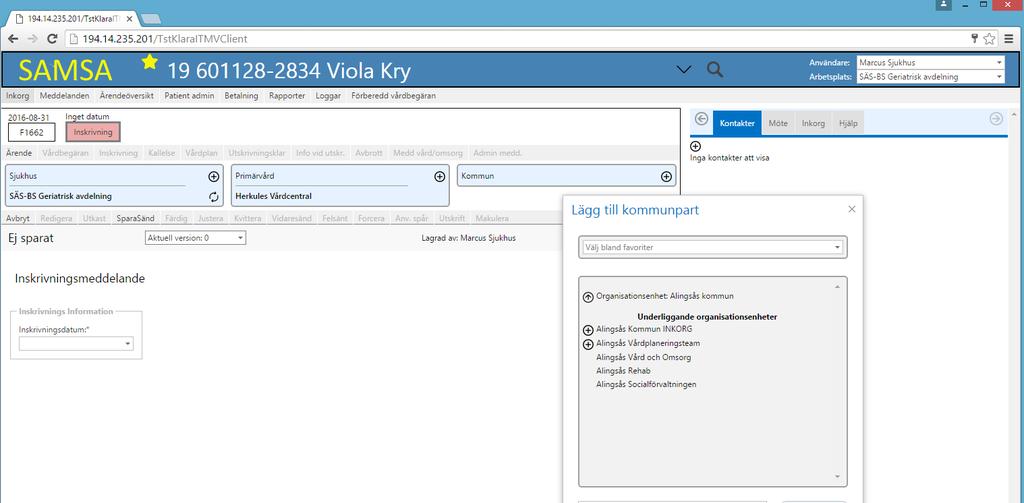
Task: Go up from Organisationsenhet Alingsås kommun
Action: click(x=588, y=297)
